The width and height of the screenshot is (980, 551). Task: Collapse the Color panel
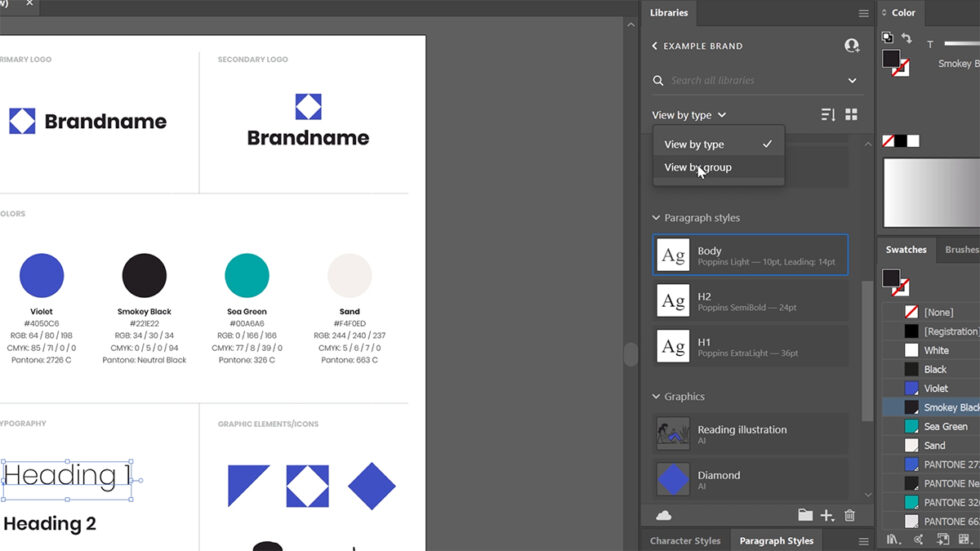point(884,12)
